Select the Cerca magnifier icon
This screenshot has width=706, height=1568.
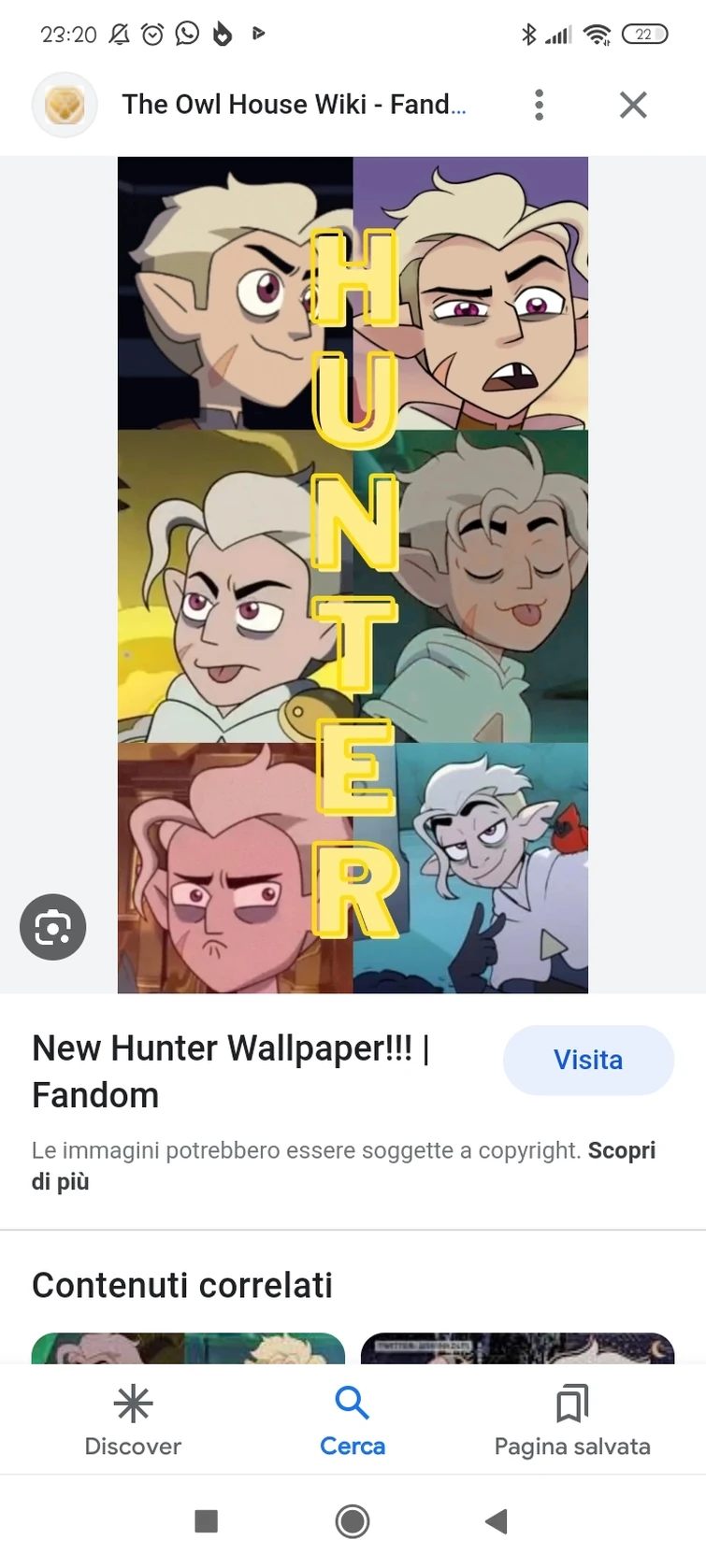[x=352, y=1403]
